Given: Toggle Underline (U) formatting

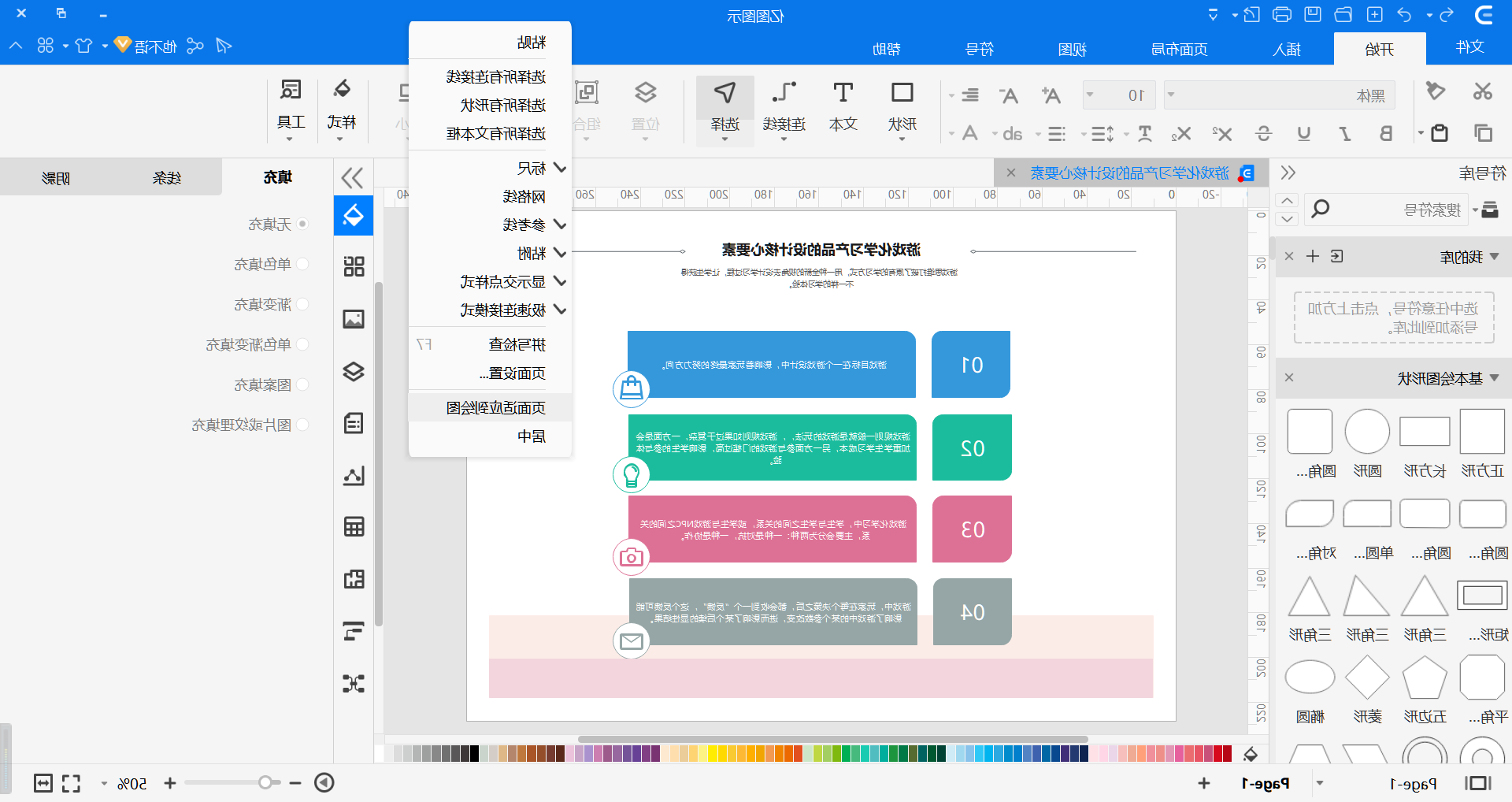Looking at the screenshot, I should coord(1304,134).
